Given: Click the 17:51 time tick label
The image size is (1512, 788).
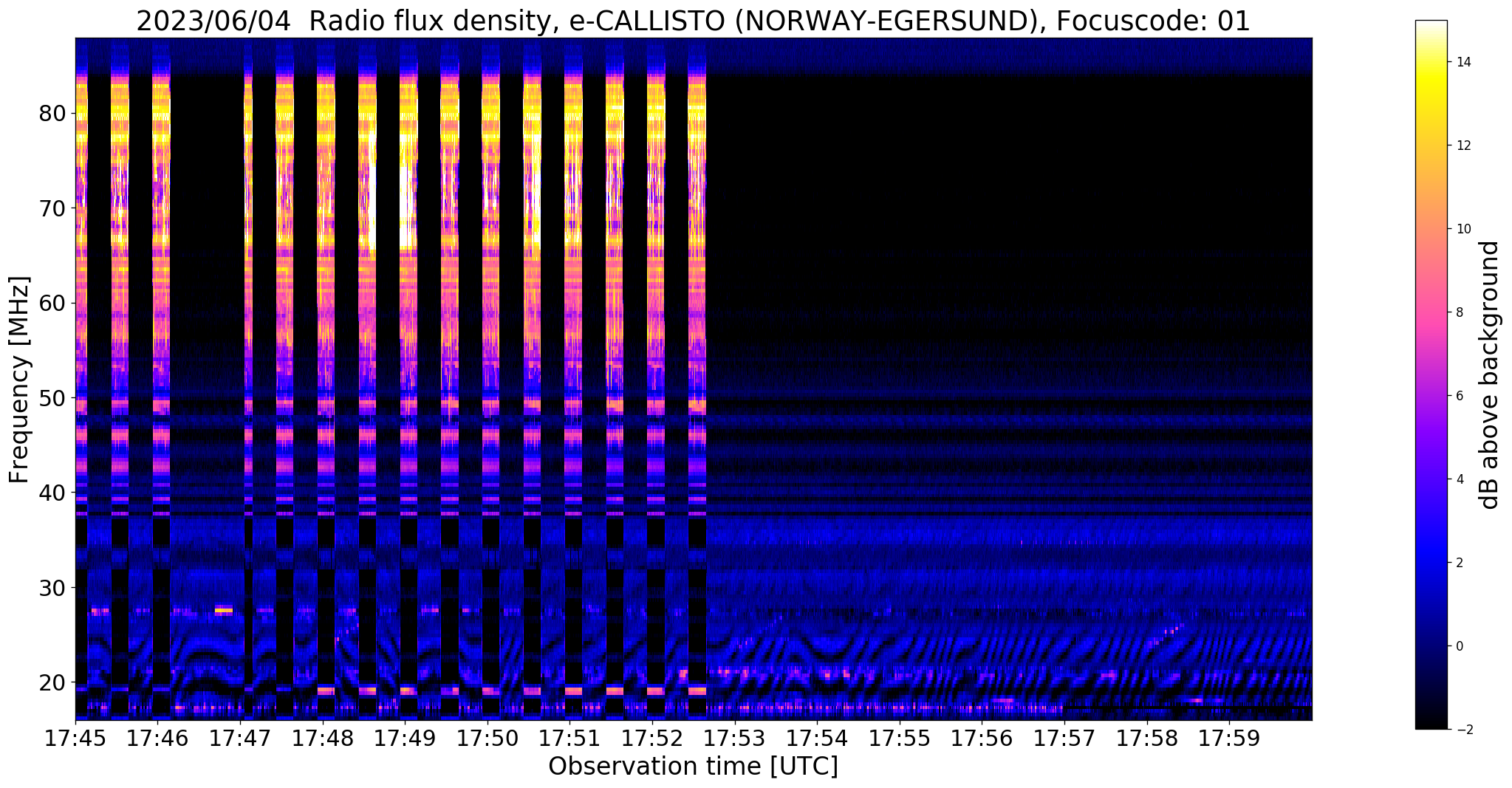Looking at the screenshot, I should point(569,738).
